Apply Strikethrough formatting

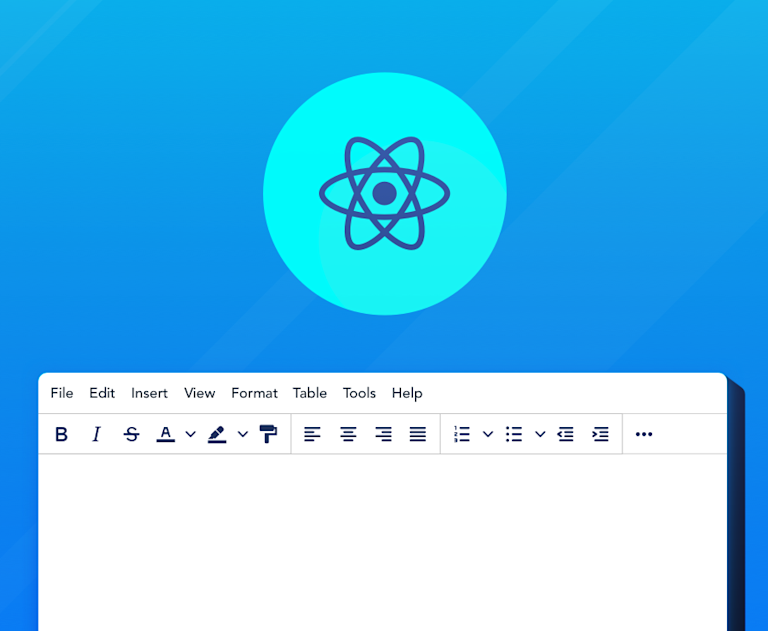[131, 434]
